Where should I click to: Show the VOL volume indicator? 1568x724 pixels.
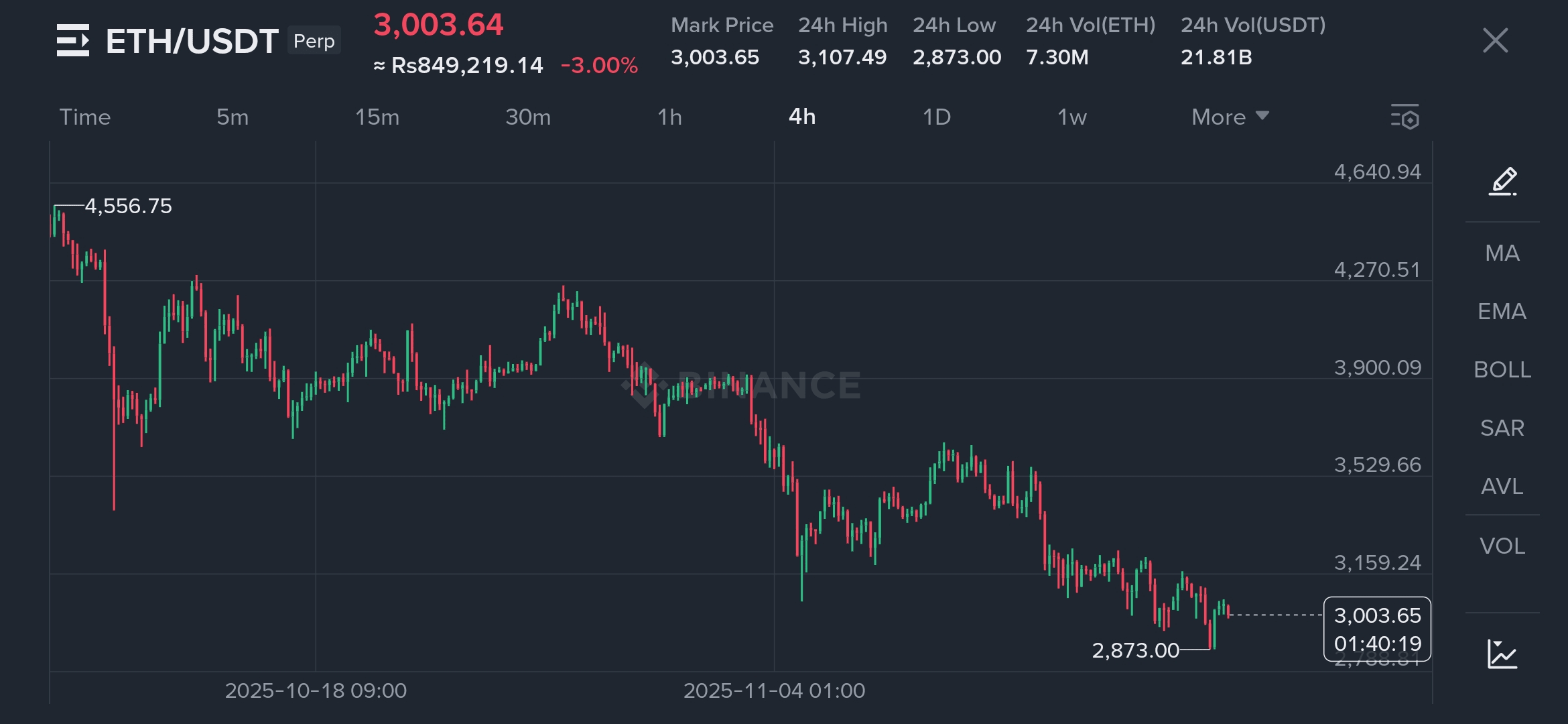point(1502,546)
